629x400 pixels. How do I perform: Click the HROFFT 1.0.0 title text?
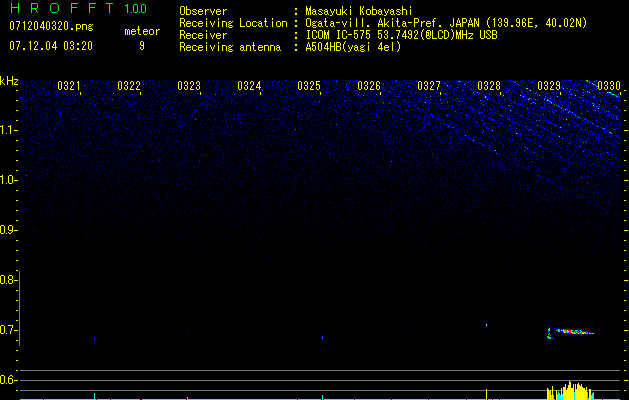point(78,8)
